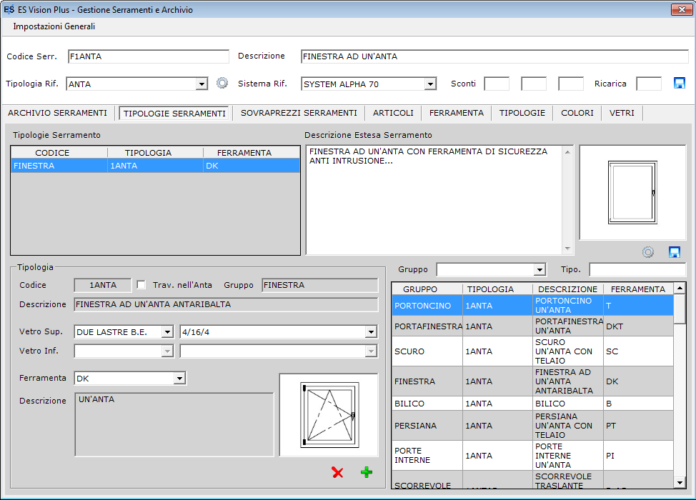Select the PORTAFINESTRA row in the grid
The height and width of the screenshot is (500, 696).
pyautogui.click(x=533, y=326)
